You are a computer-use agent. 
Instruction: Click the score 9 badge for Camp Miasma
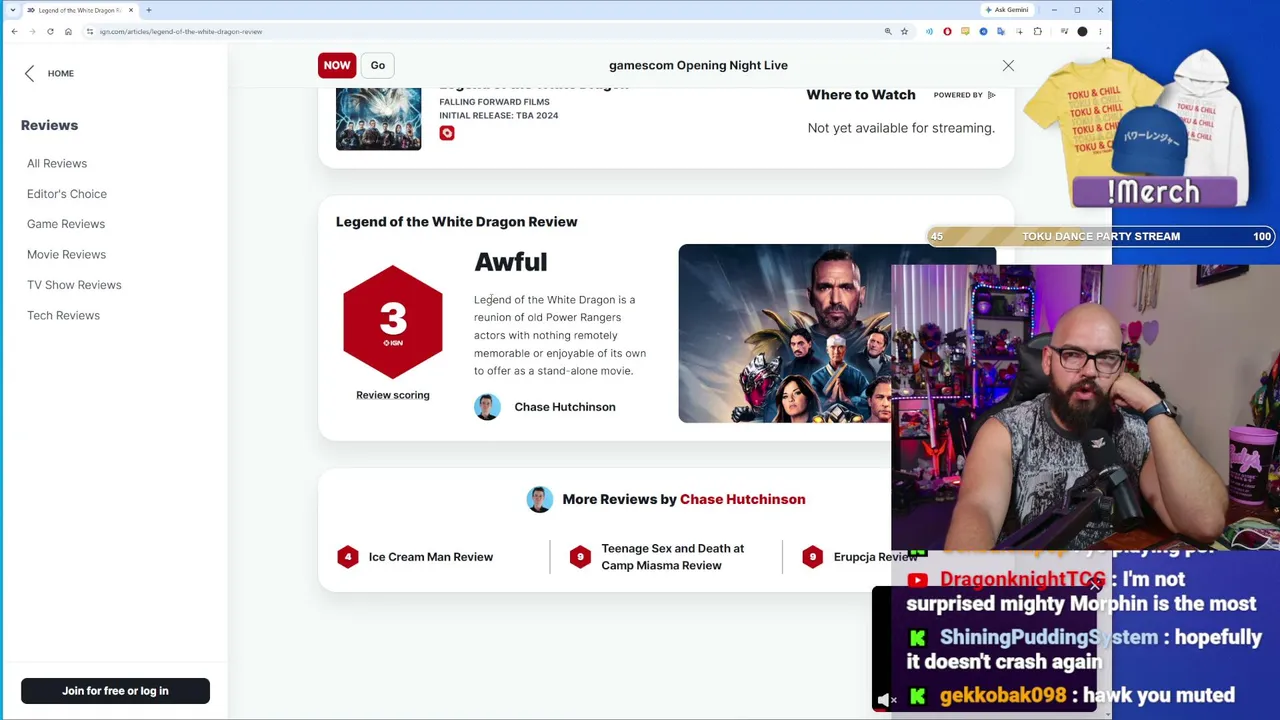coord(580,557)
